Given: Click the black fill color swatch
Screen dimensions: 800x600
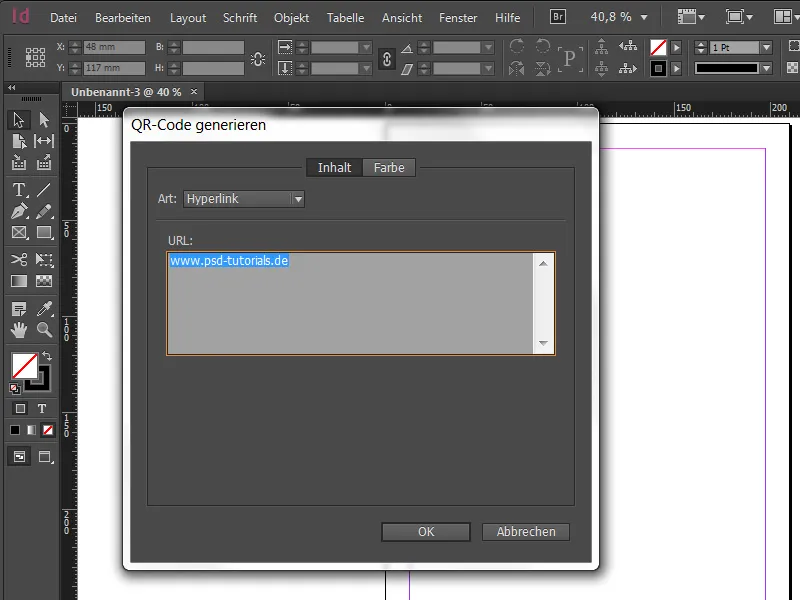Looking at the screenshot, I should (14, 430).
